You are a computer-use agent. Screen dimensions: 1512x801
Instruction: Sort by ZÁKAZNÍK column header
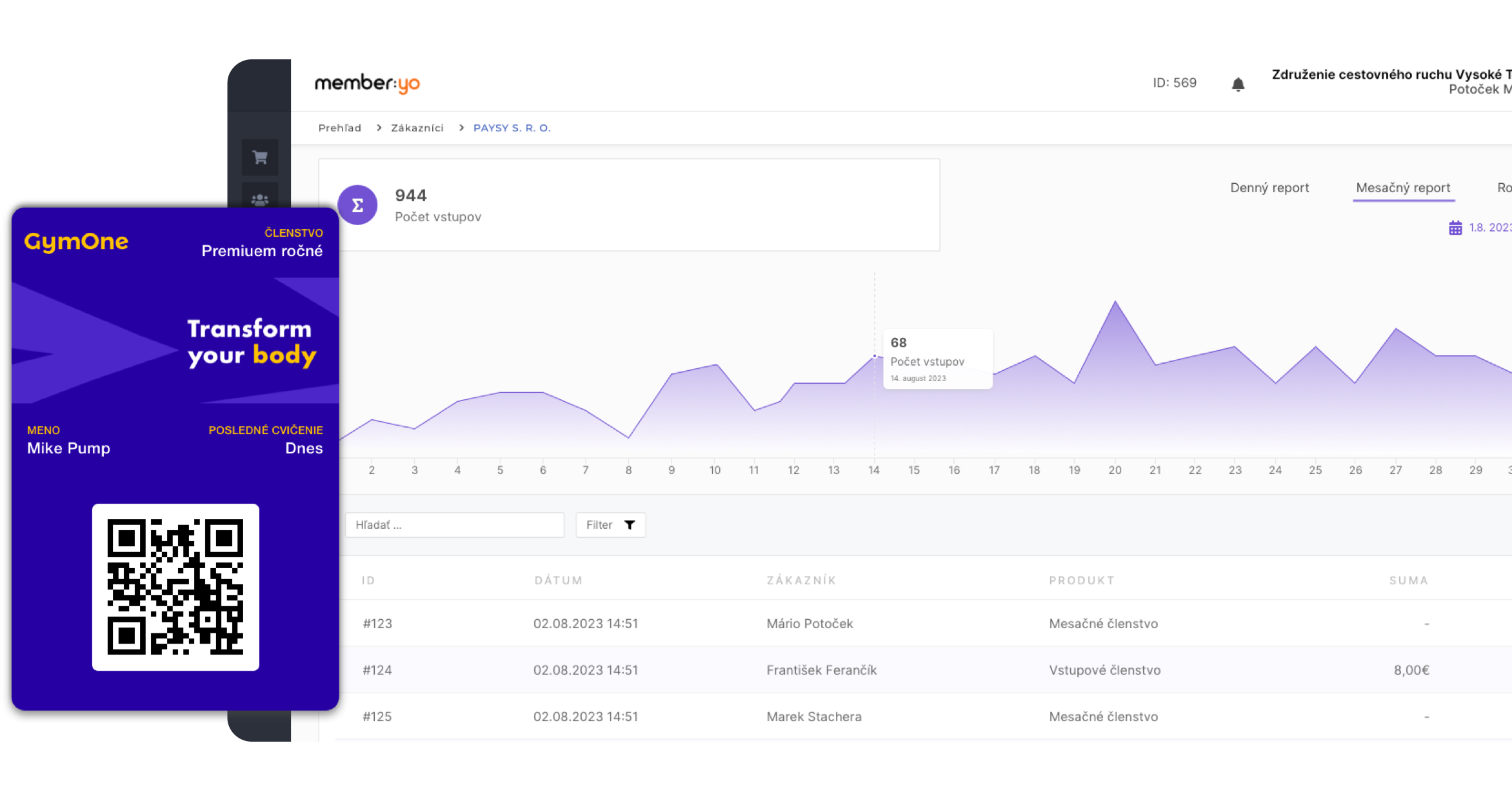click(802, 580)
